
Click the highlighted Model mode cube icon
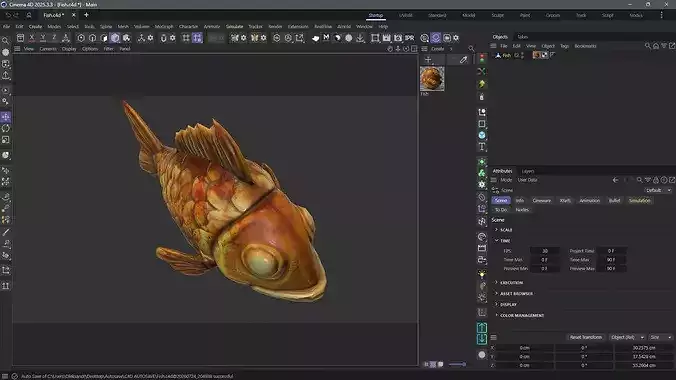pyautogui.click(x=115, y=38)
